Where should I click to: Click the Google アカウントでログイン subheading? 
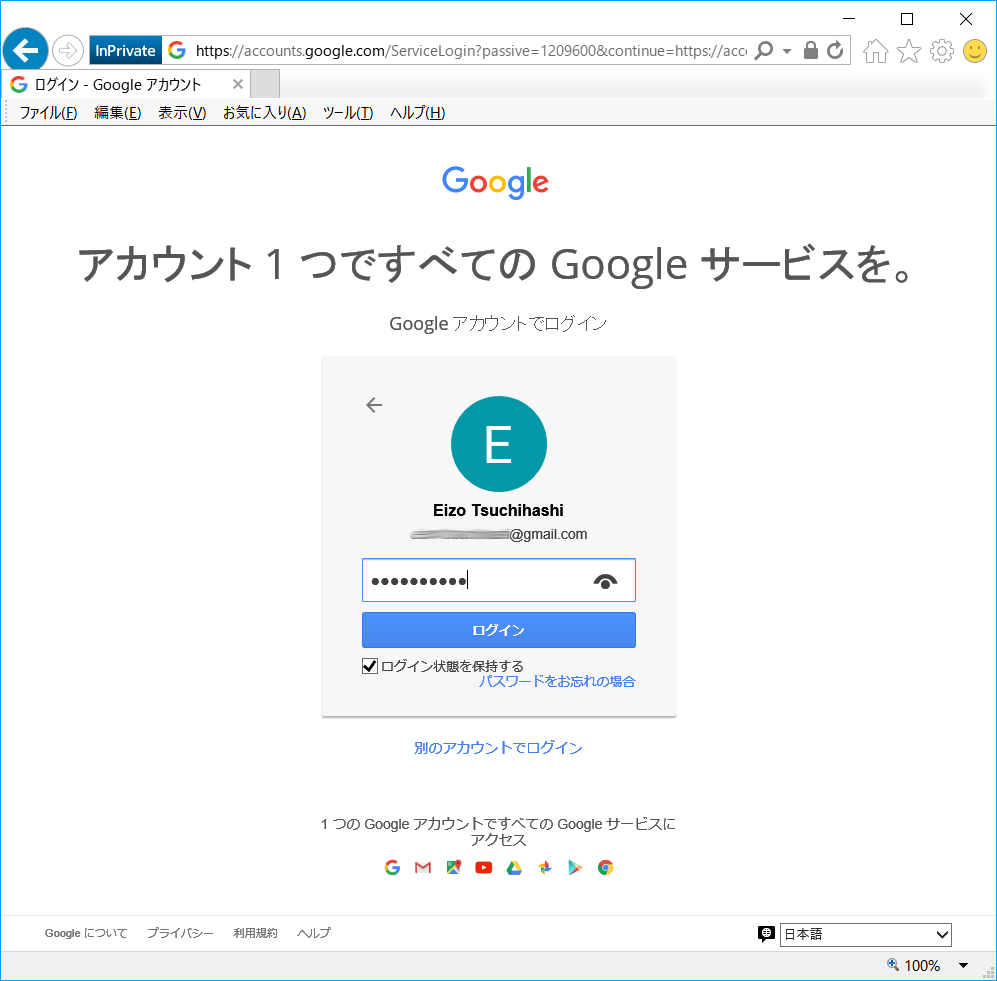[x=498, y=324]
